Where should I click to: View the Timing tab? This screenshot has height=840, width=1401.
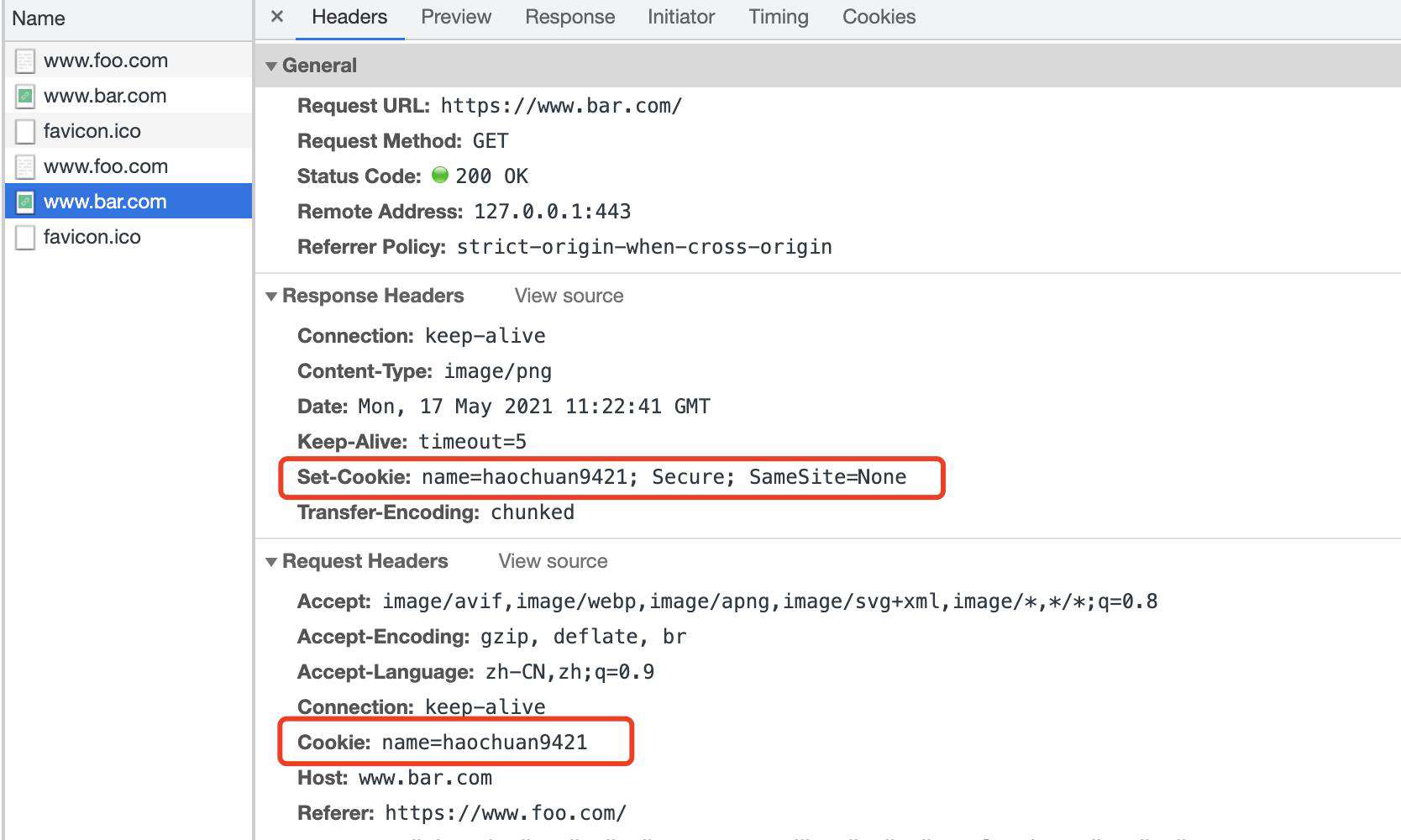[x=779, y=17]
